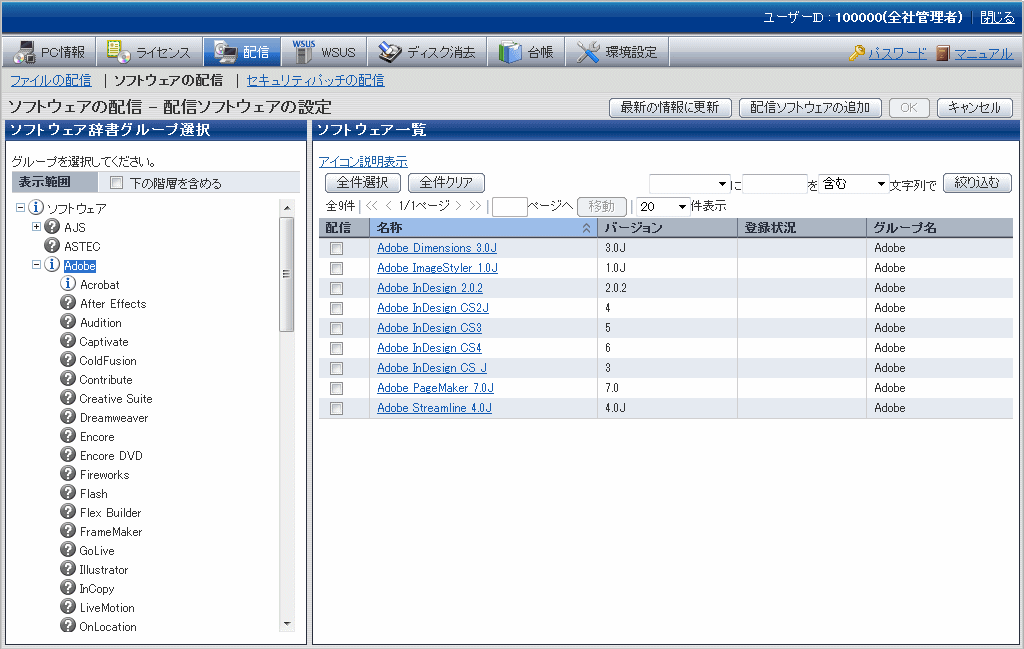Screen dimensions: 1024x649
Task: Click the key icon beside パスワード
Action: coord(857,53)
